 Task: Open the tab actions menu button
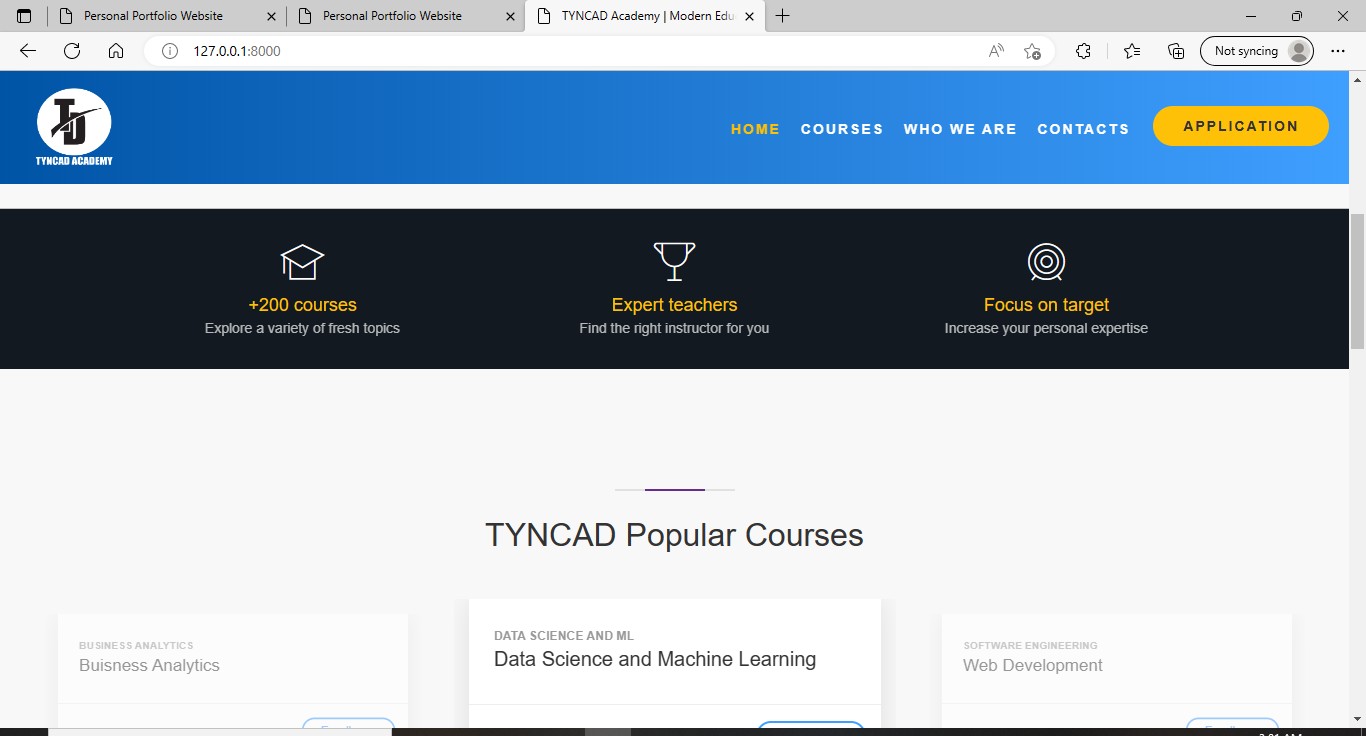(24, 16)
